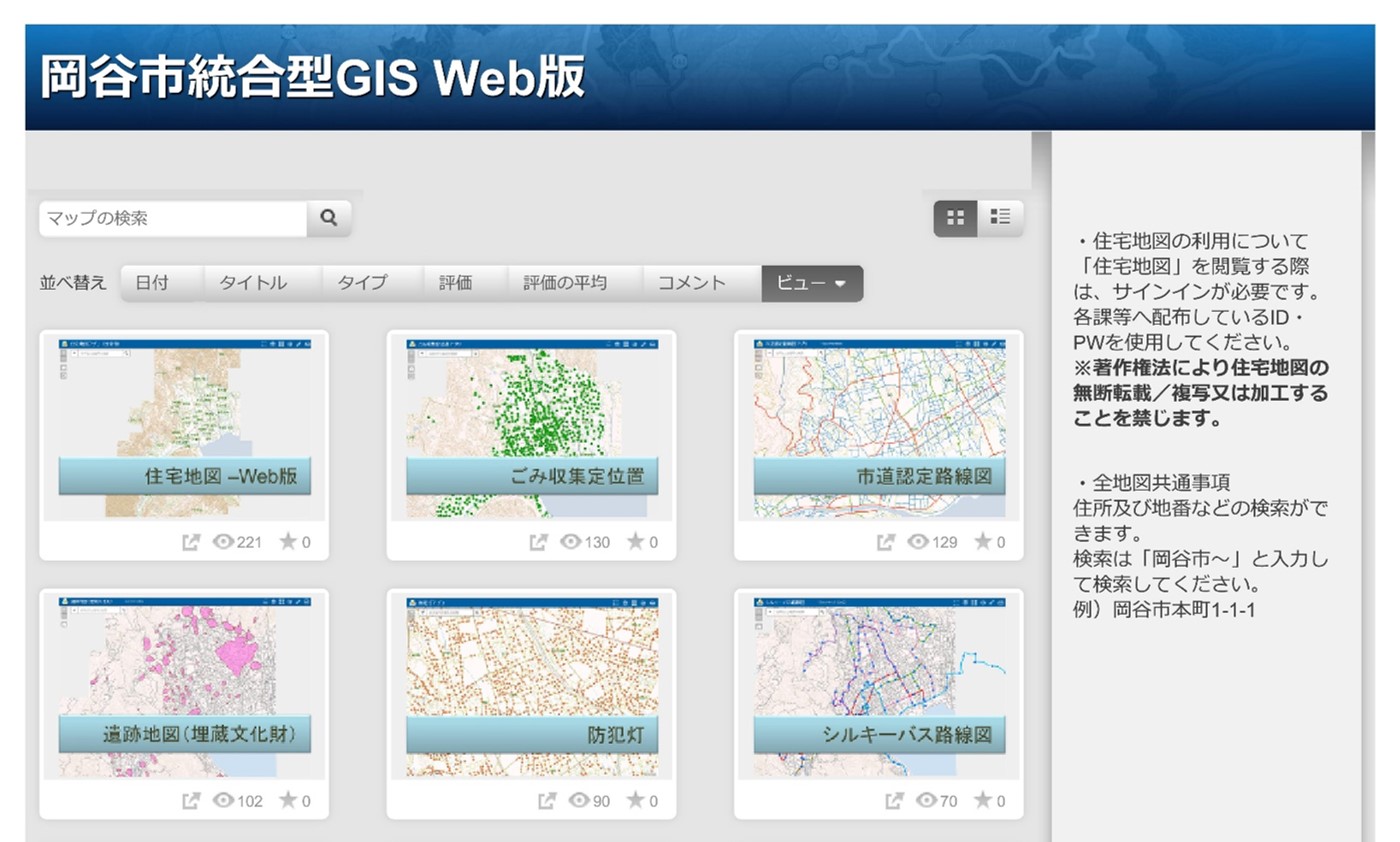This screenshot has height=842, width=1400.
Task: Open 住宅地図 card via external link icon
Action: pyautogui.click(x=190, y=542)
